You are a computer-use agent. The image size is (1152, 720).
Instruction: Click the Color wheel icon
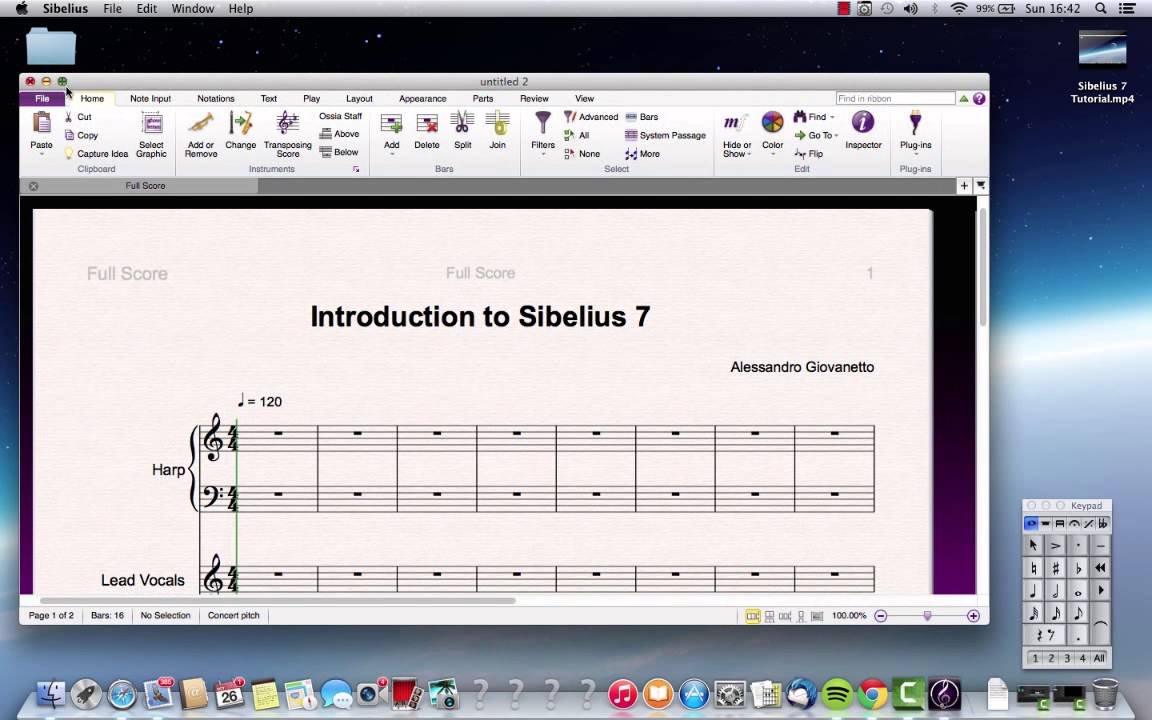pos(772,123)
